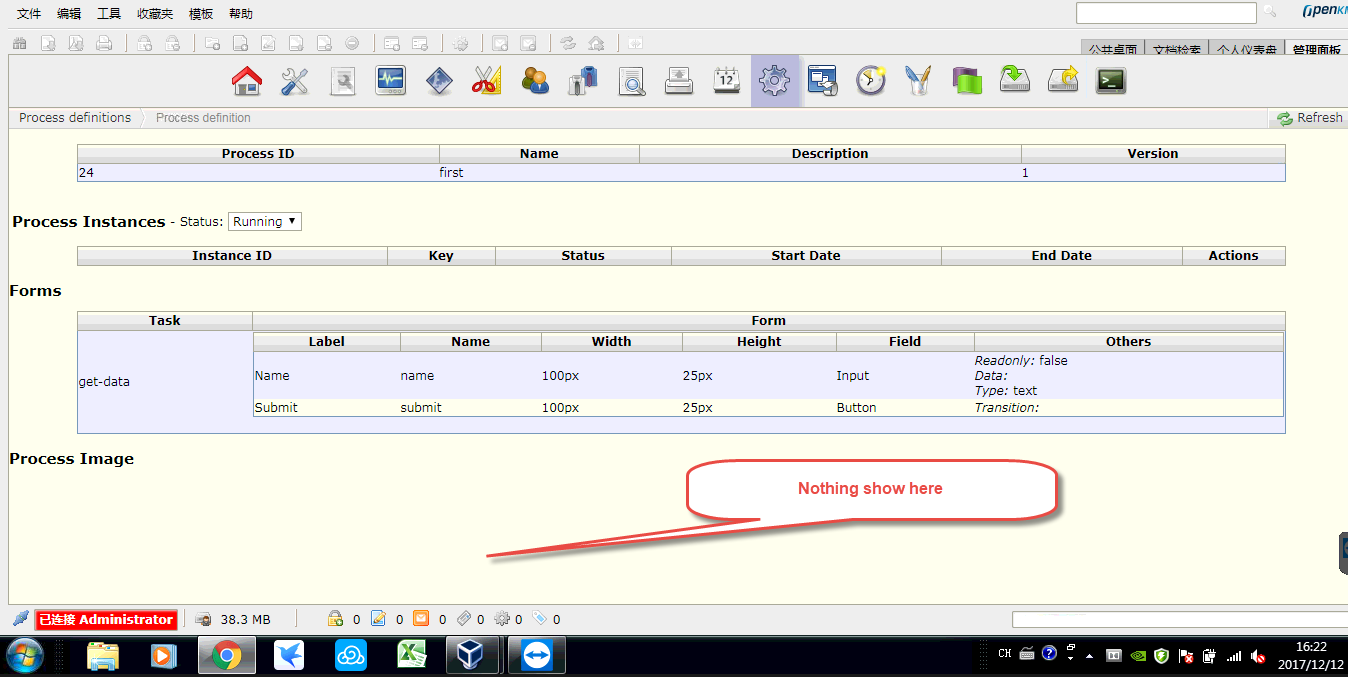Open the 帮助 menu
The height and width of the screenshot is (677, 1348).
(x=241, y=14)
